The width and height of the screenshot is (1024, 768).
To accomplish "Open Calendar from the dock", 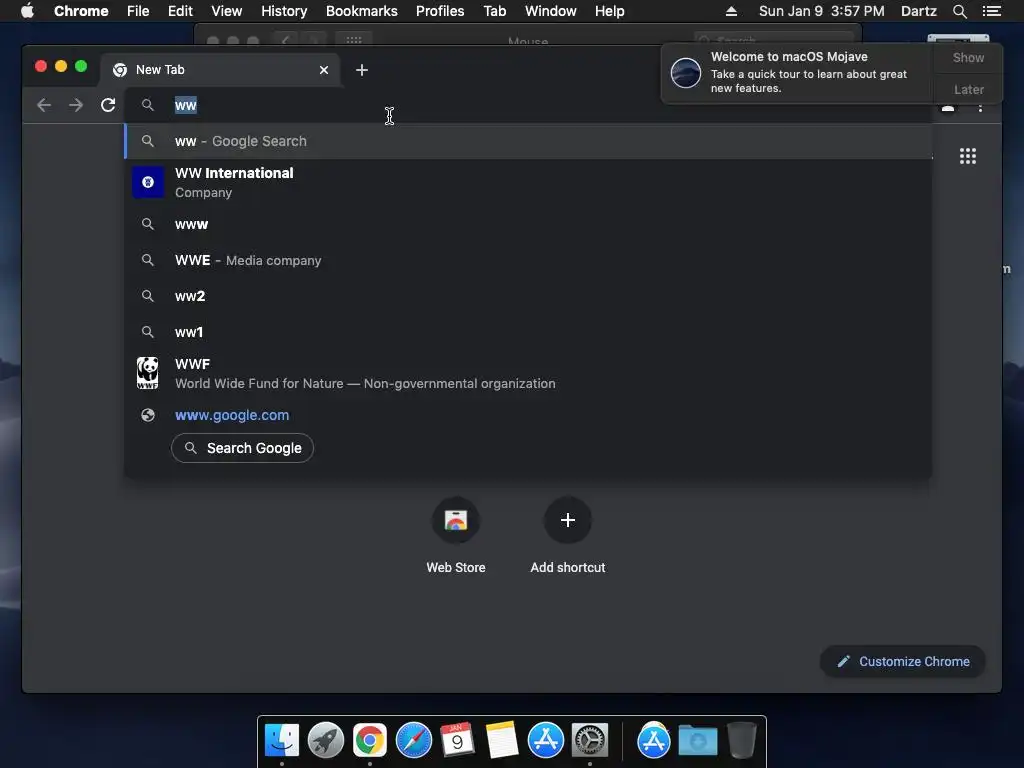I will click(458, 741).
